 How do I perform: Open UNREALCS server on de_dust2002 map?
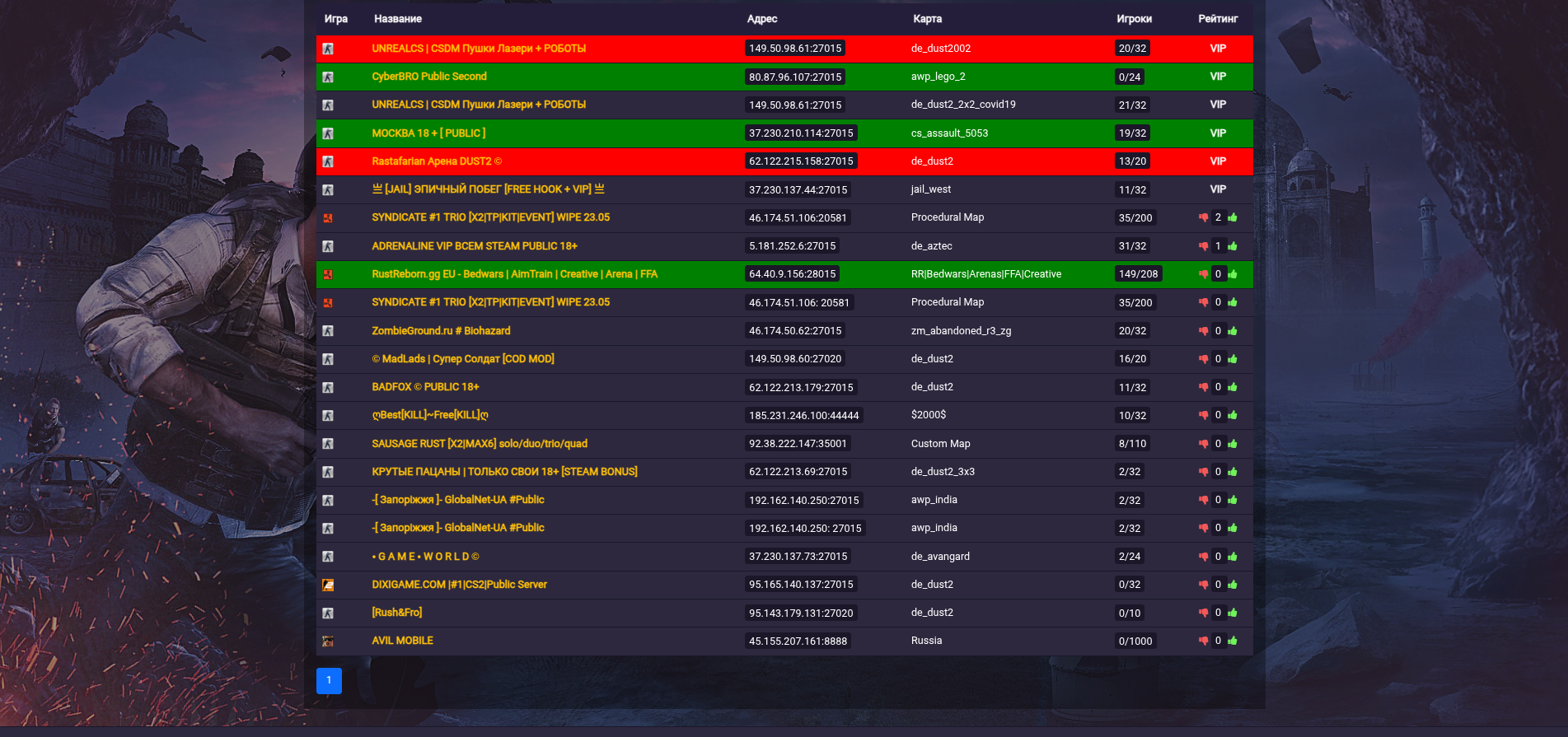(479, 49)
